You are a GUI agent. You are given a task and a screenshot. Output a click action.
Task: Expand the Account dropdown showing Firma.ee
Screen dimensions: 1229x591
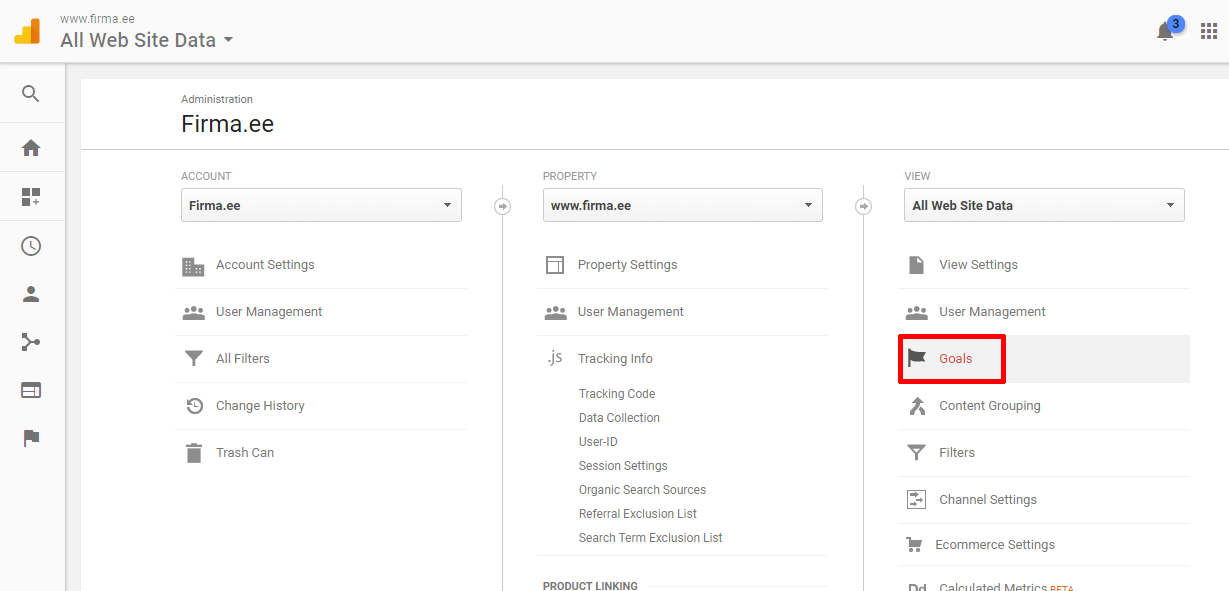(x=321, y=205)
